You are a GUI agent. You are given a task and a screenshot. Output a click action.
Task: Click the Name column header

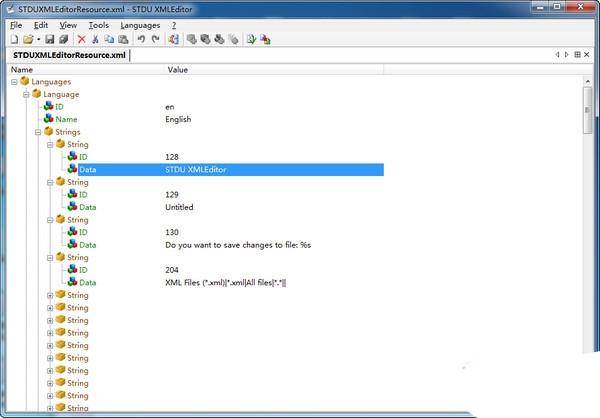[86, 70]
